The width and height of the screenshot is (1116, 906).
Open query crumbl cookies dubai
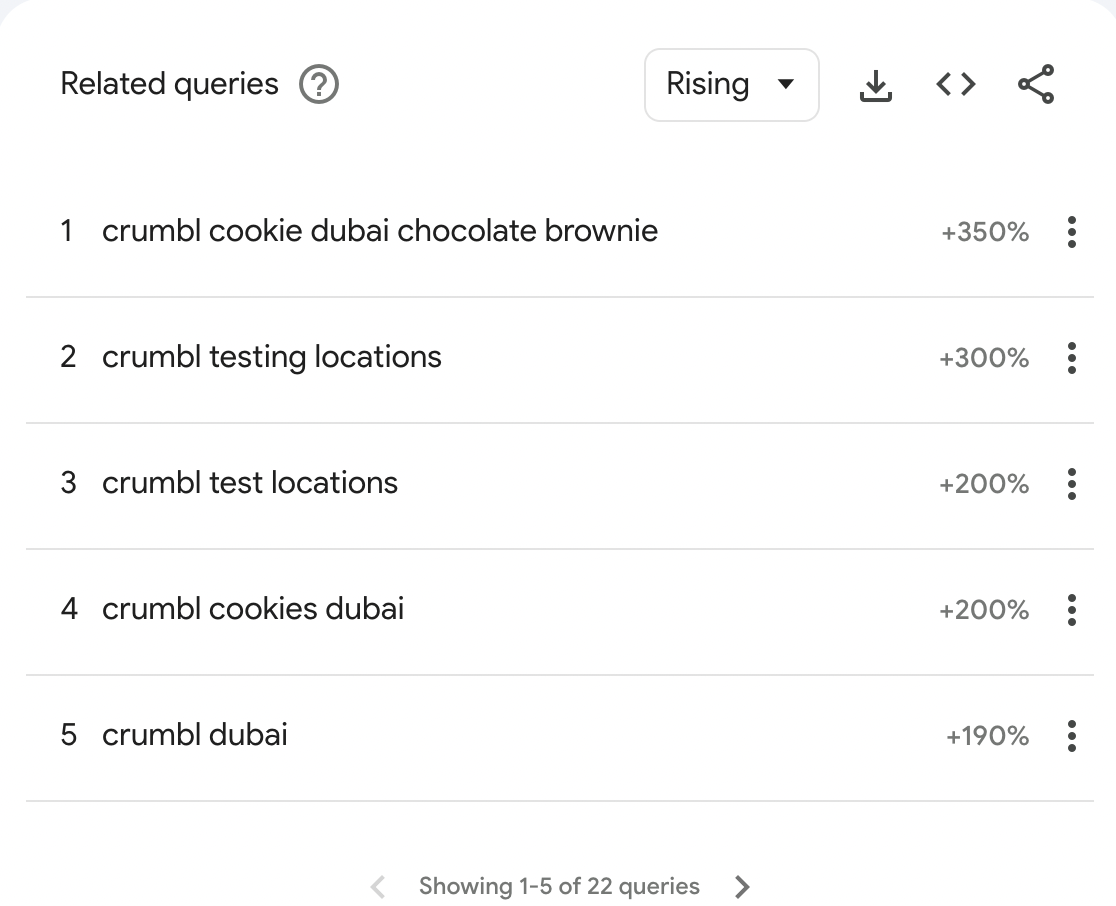point(253,609)
